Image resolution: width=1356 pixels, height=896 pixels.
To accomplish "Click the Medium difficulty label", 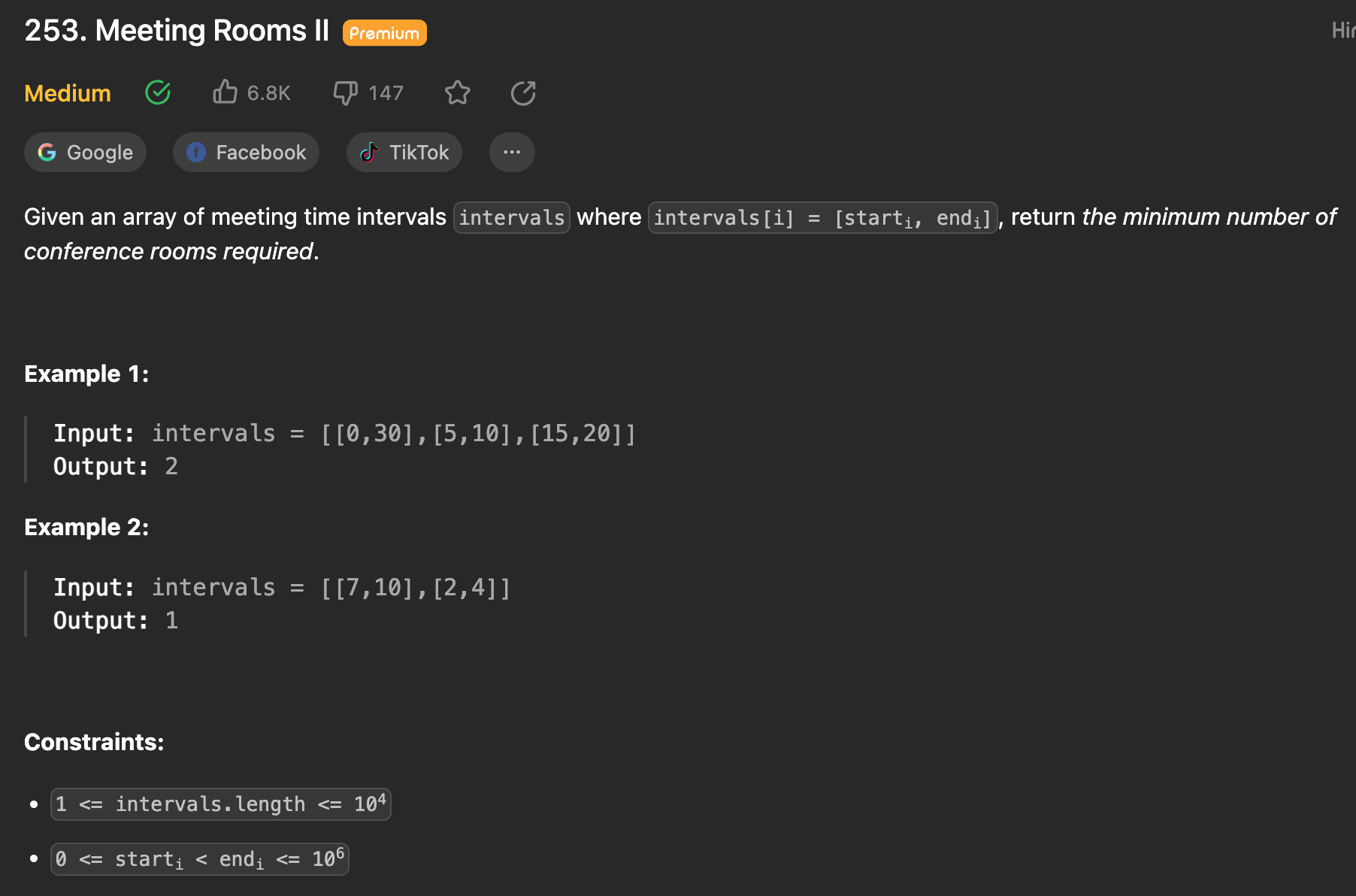I will tap(68, 93).
